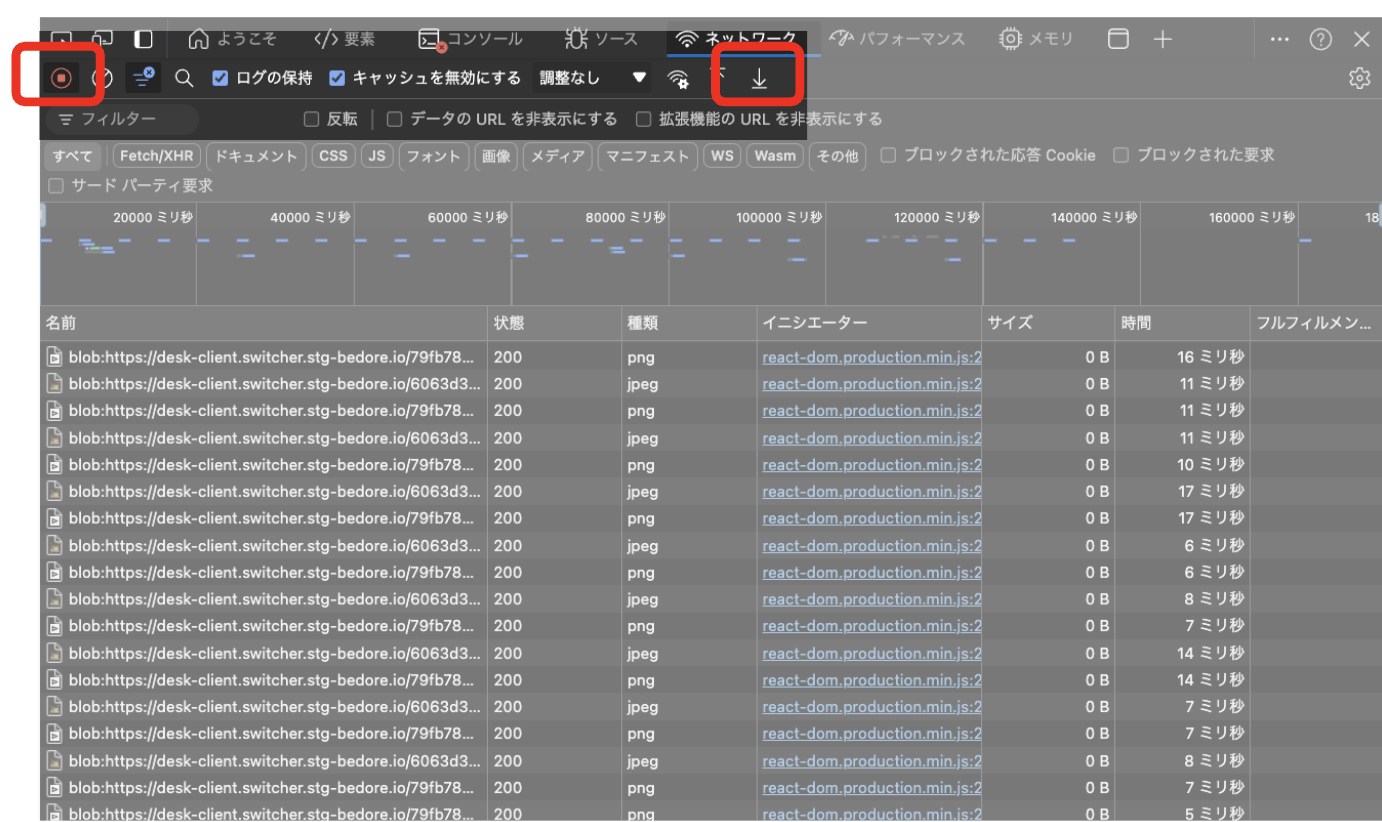Sort by the 名前 column header

point(264,323)
